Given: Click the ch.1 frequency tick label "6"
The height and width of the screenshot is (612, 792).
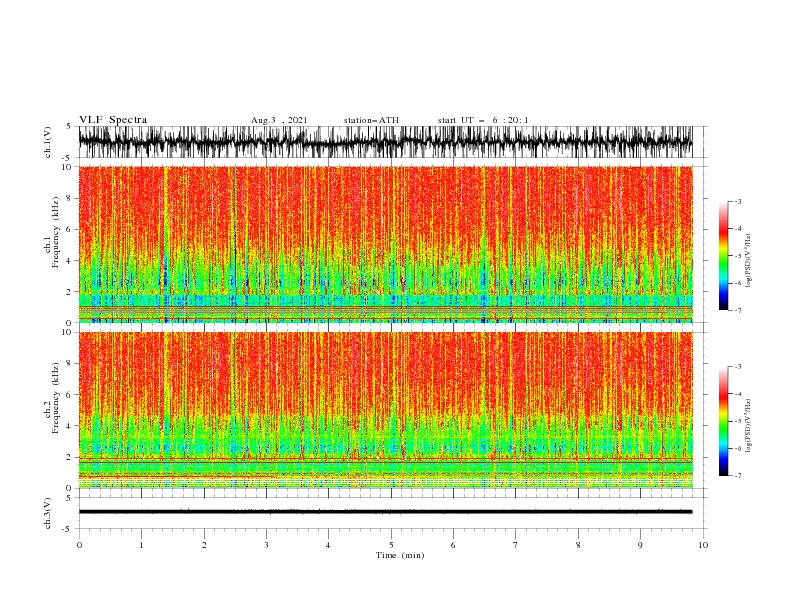Looking at the screenshot, I should [x=70, y=229].
